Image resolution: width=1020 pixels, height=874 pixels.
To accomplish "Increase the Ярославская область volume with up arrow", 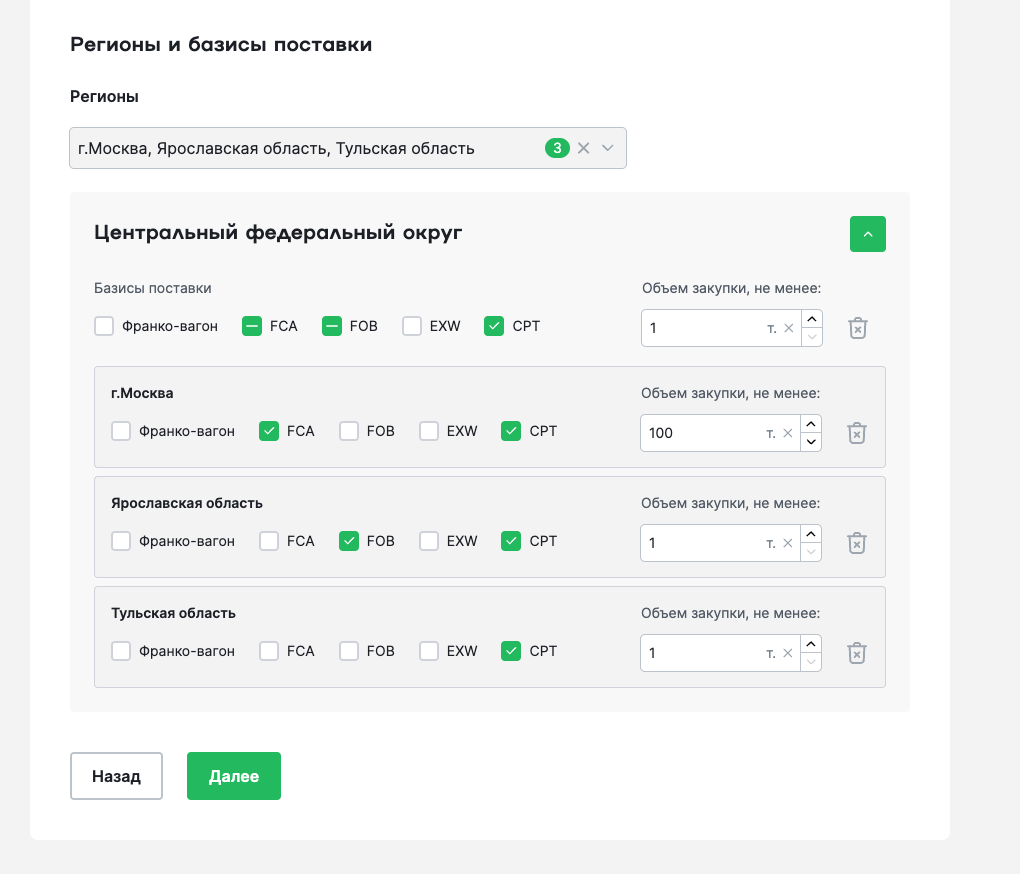I will coord(811,534).
